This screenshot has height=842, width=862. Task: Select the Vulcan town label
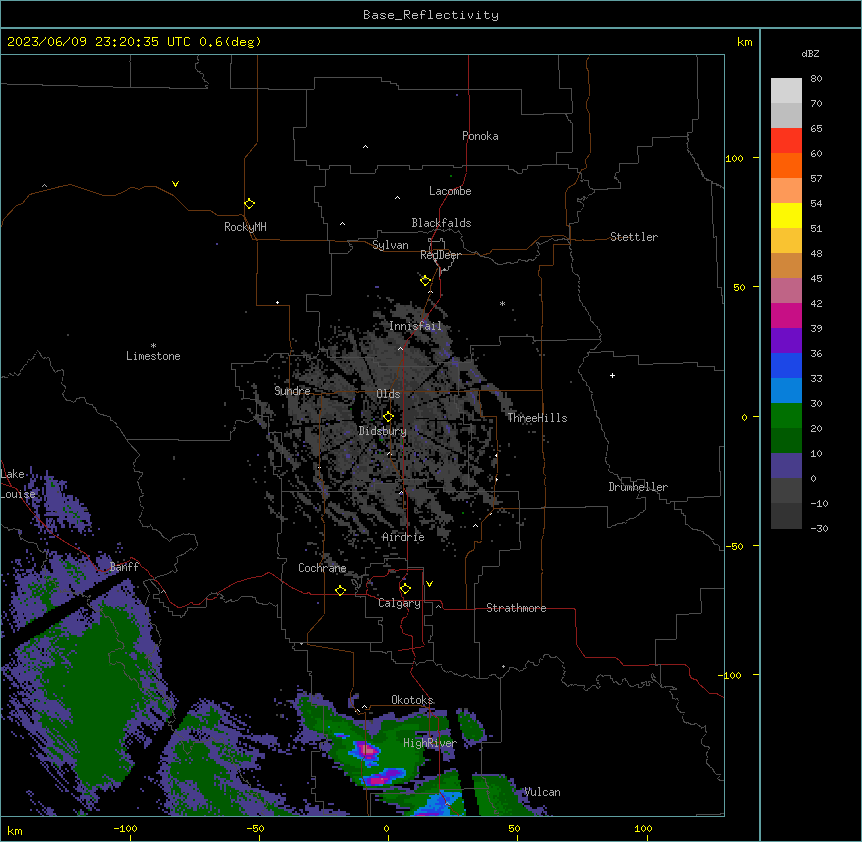tap(541, 792)
